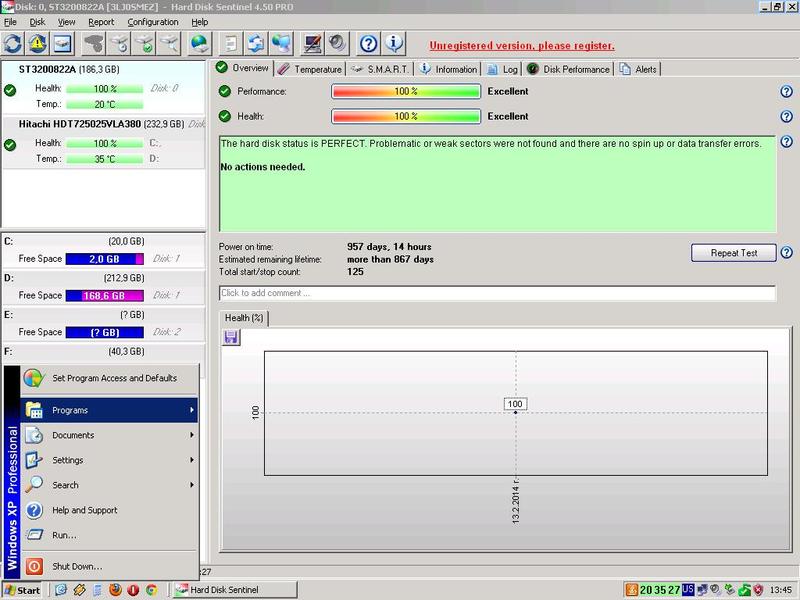
Task: Open Help and Support from Start menu
Action: tap(109, 510)
